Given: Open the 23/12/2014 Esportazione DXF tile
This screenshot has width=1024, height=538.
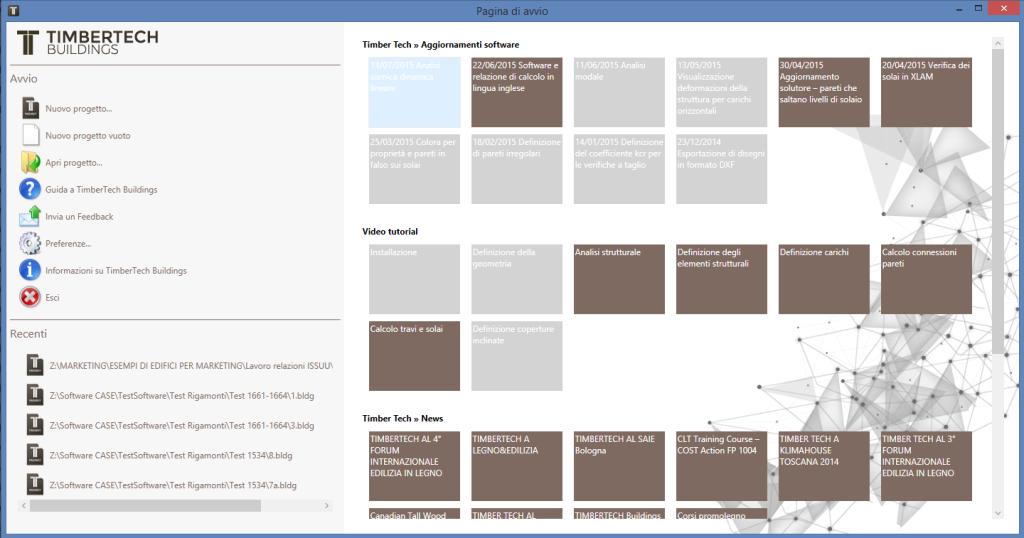Looking at the screenshot, I should click(x=722, y=169).
